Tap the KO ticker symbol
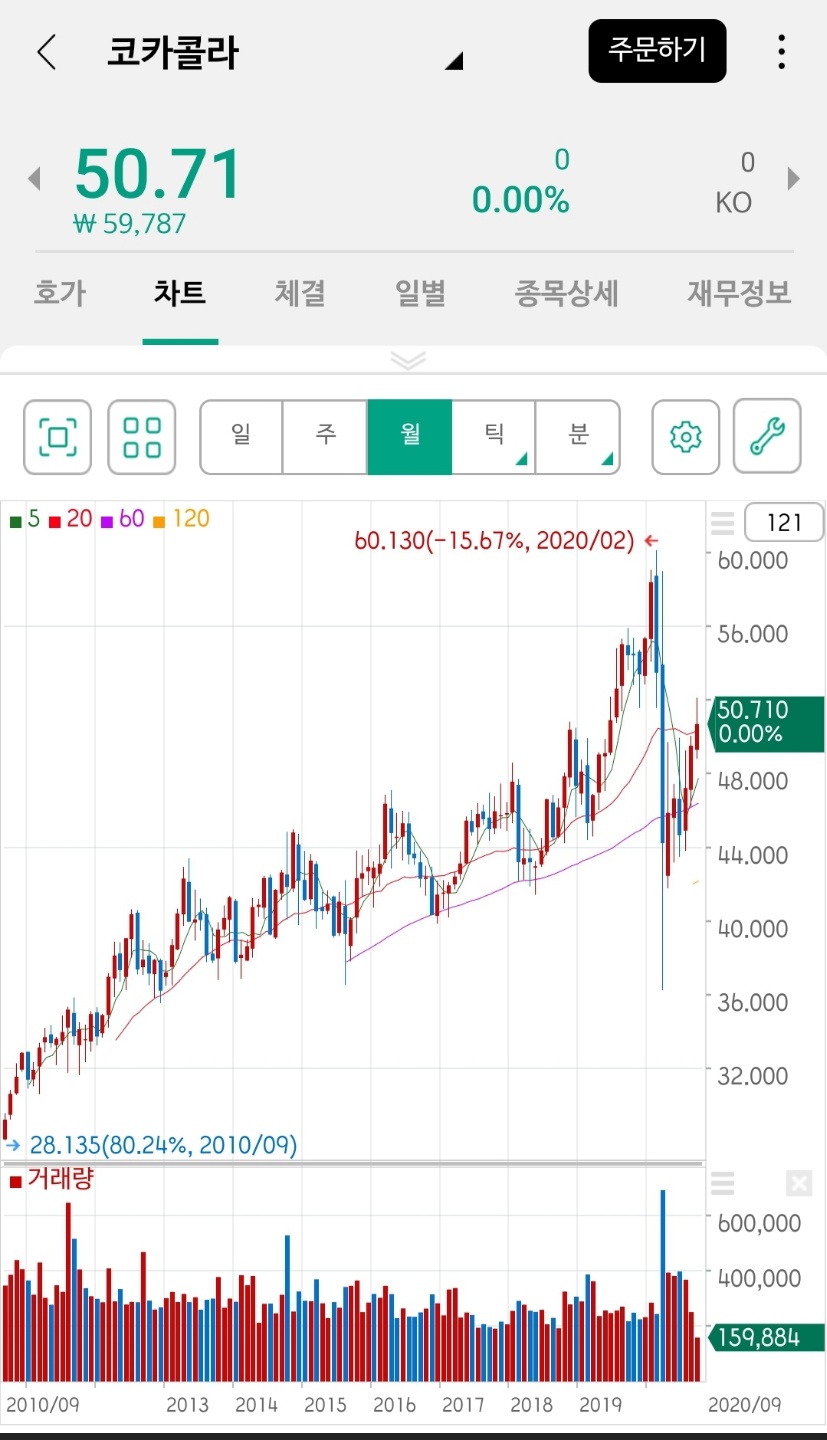Image resolution: width=827 pixels, height=1440 pixels. pos(734,203)
